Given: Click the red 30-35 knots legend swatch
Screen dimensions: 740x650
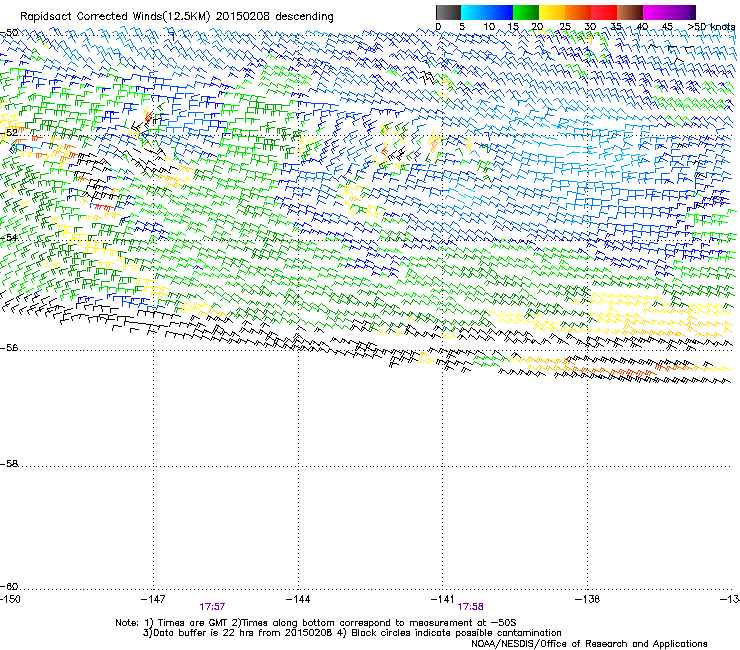Looking at the screenshot, I should point(604,12).
